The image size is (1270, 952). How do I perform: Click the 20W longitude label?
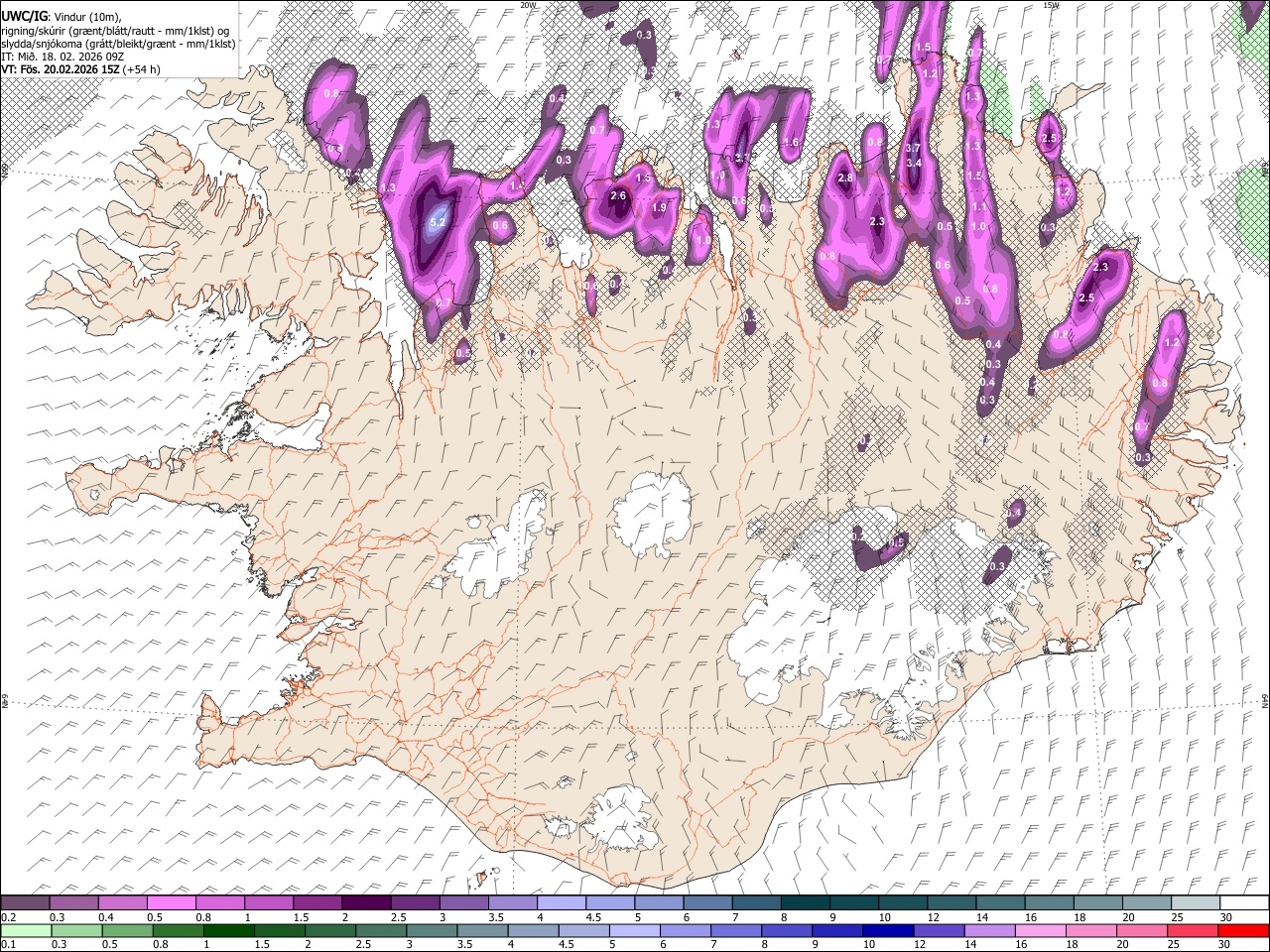coord(528,5)
